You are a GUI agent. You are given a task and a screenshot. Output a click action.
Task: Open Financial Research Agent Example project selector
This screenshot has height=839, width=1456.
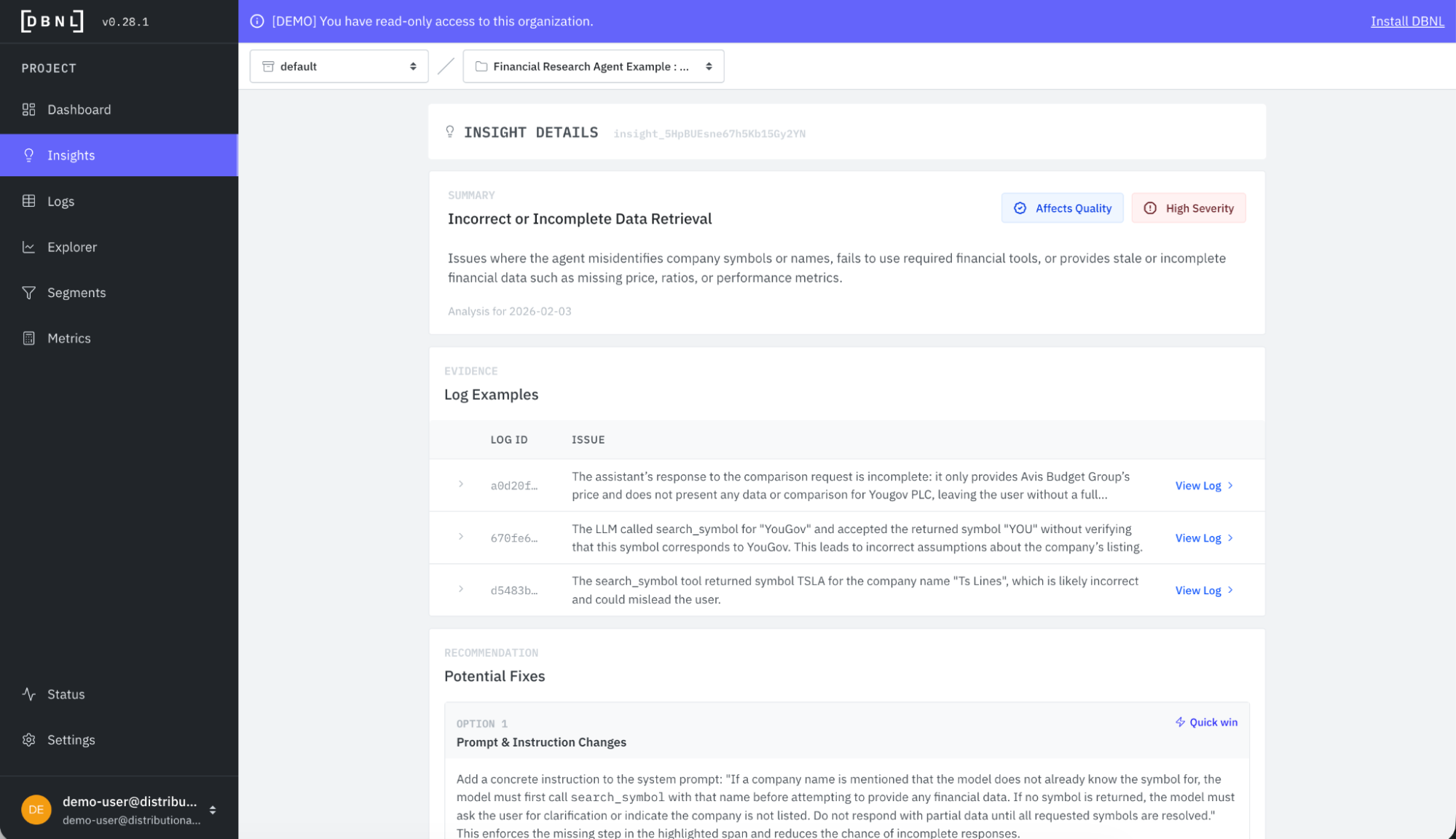coord(593,66)
